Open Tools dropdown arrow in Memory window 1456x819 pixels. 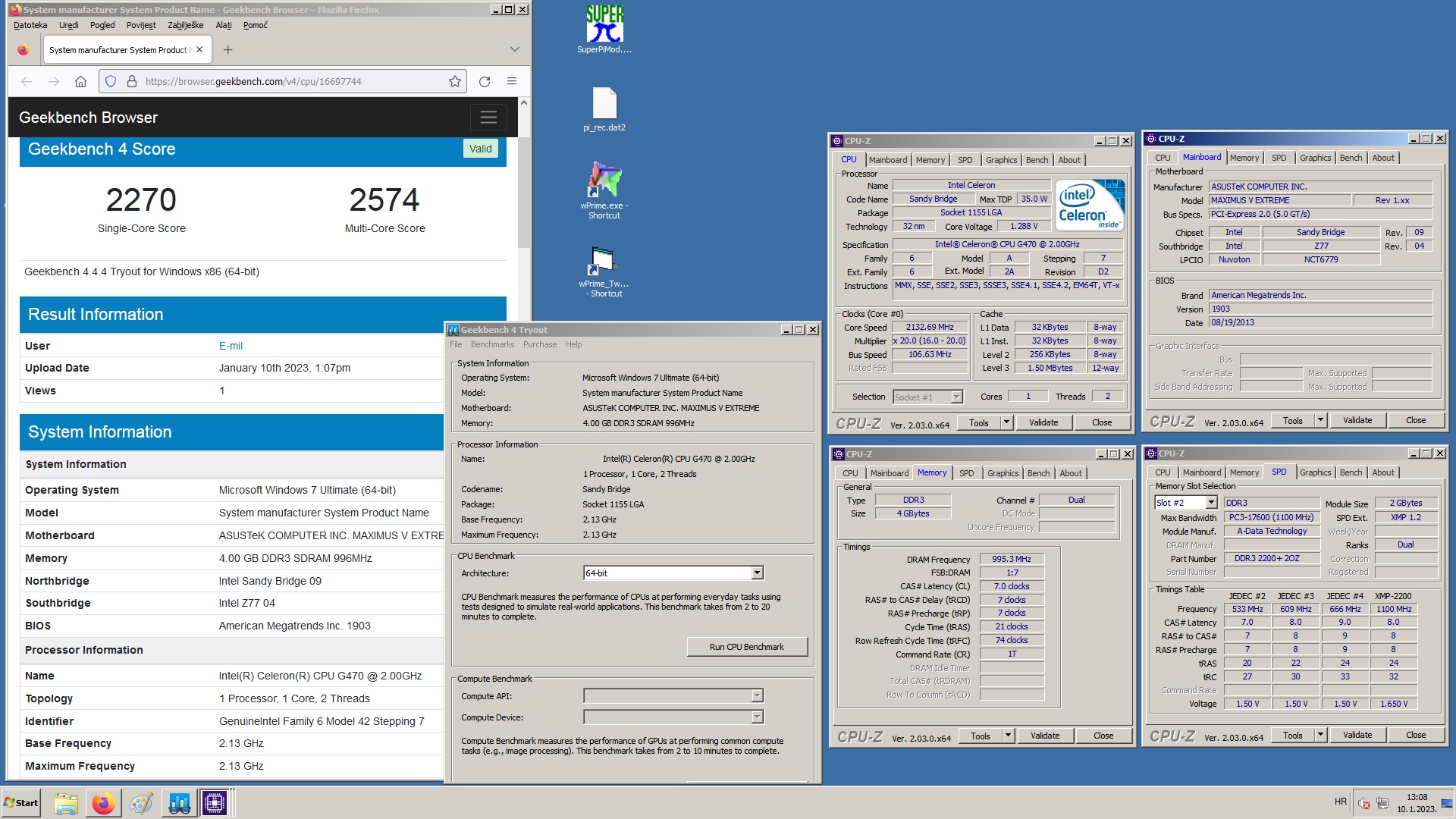1009,736
